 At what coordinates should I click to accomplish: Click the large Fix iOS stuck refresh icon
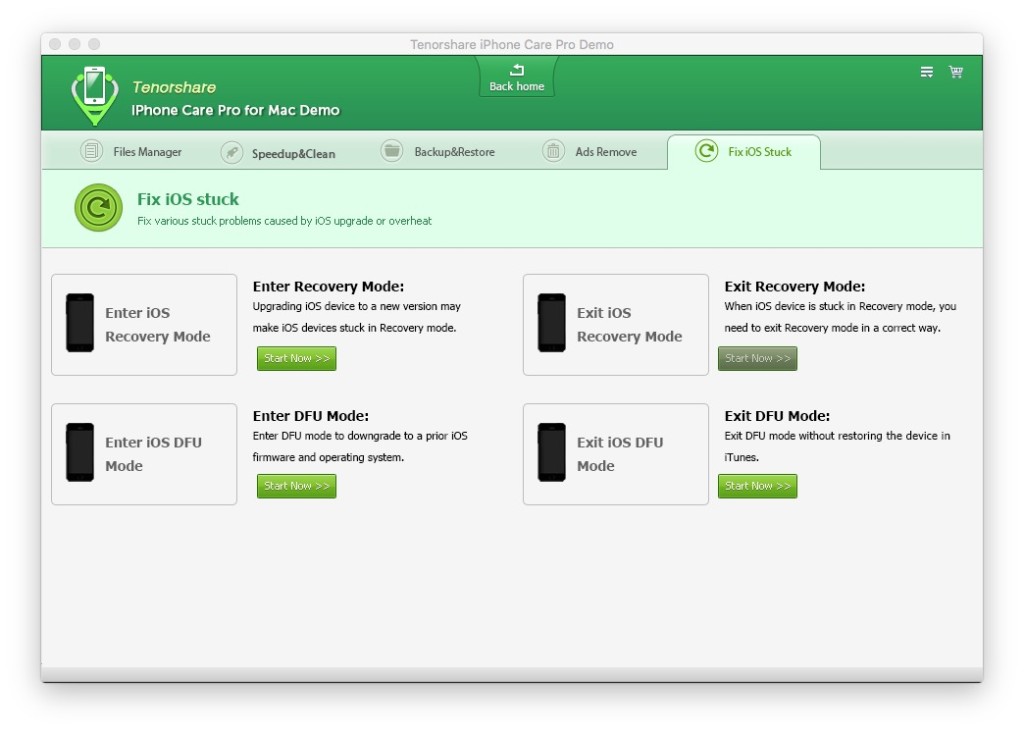99,208
